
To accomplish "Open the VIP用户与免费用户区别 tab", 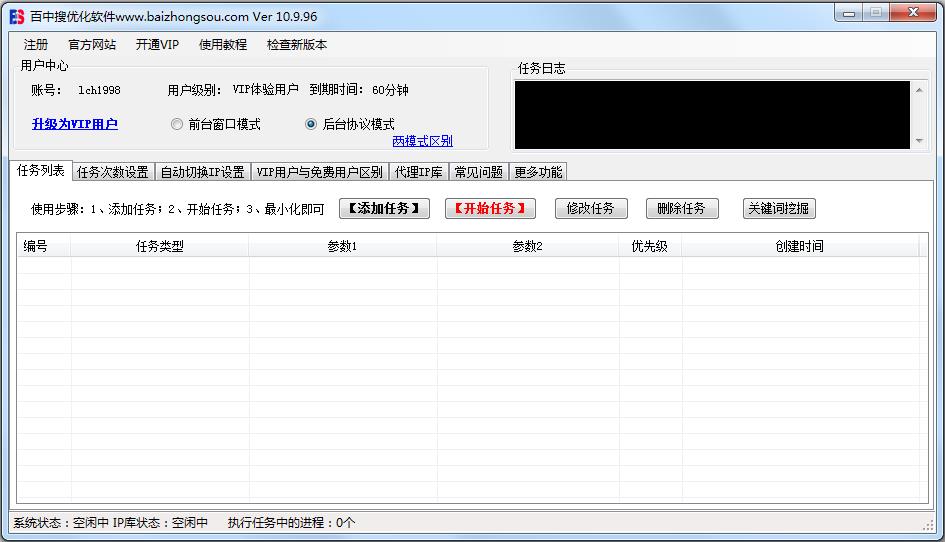I will [x=319, y=172].
